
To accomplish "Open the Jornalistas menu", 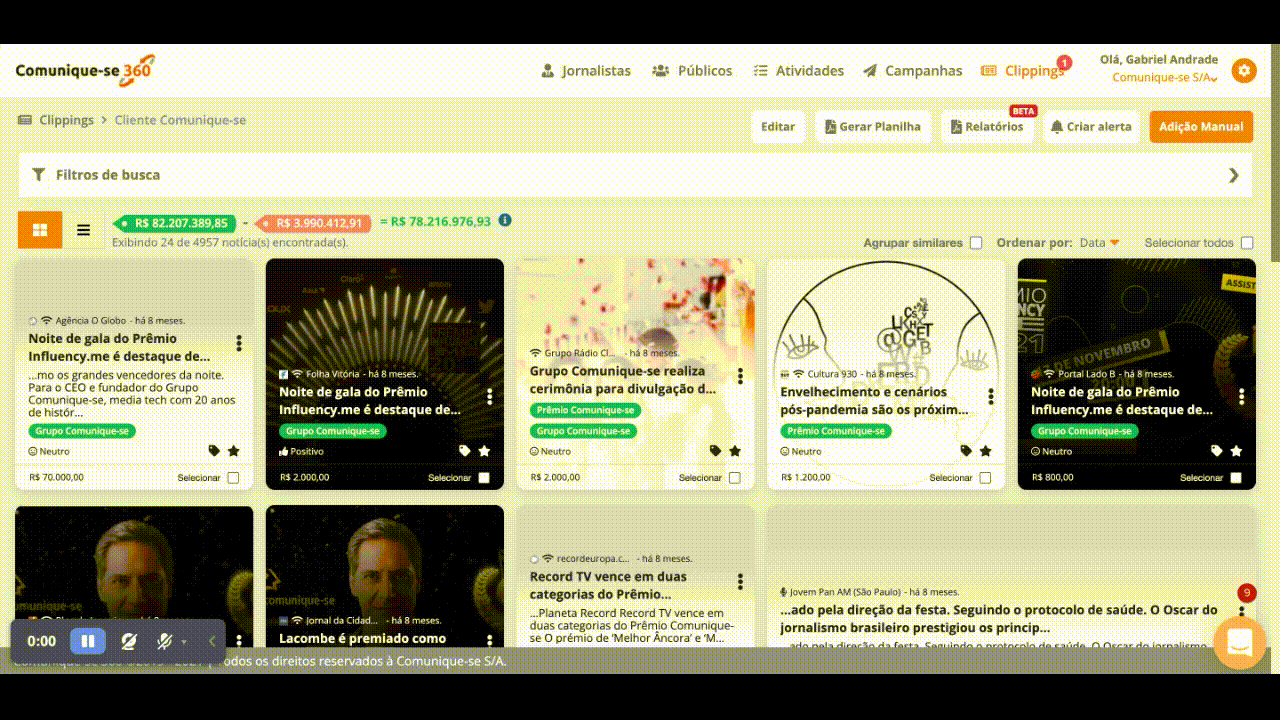I will (586, 71).
